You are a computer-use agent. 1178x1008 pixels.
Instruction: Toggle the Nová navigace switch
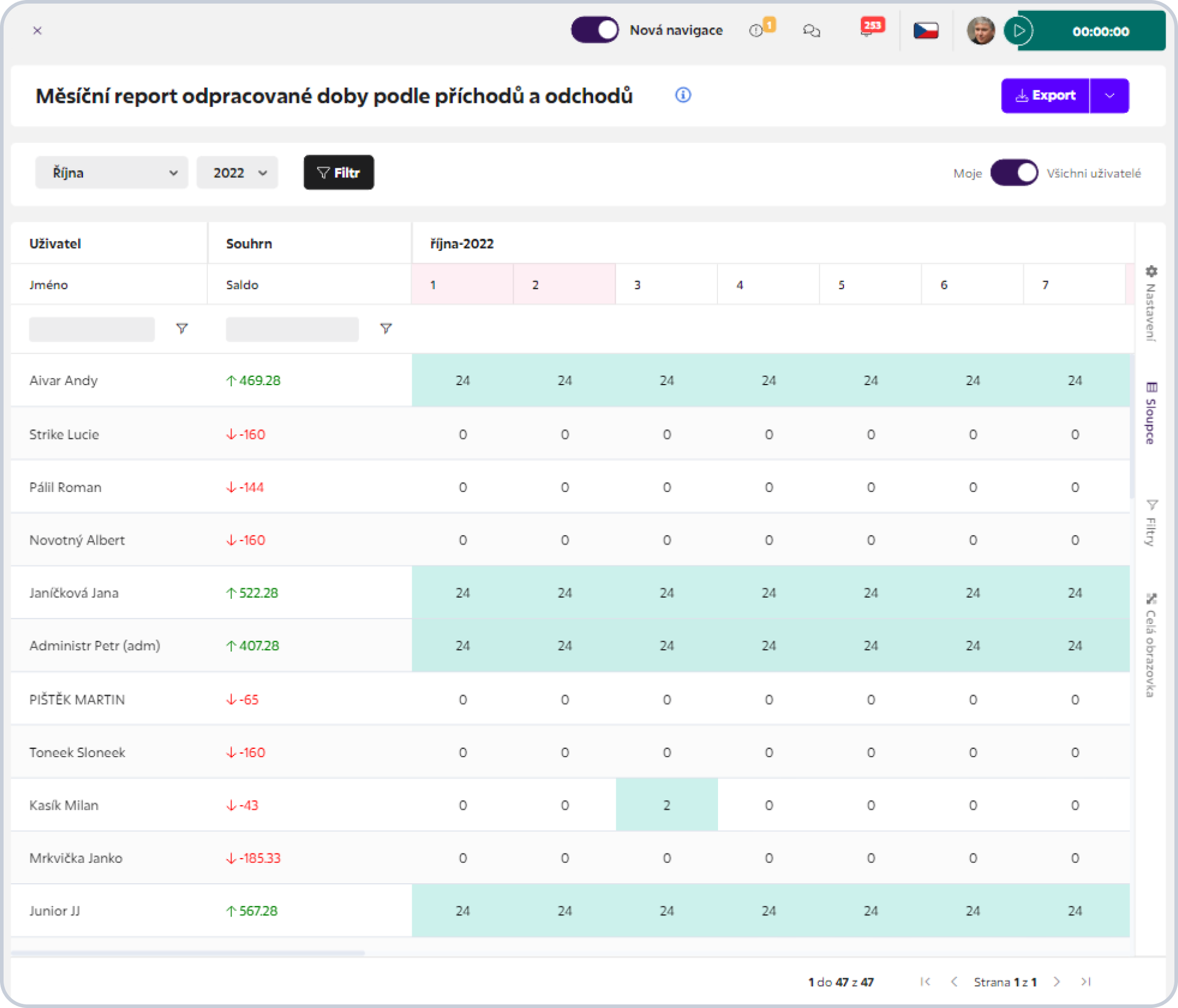(595, 30)
